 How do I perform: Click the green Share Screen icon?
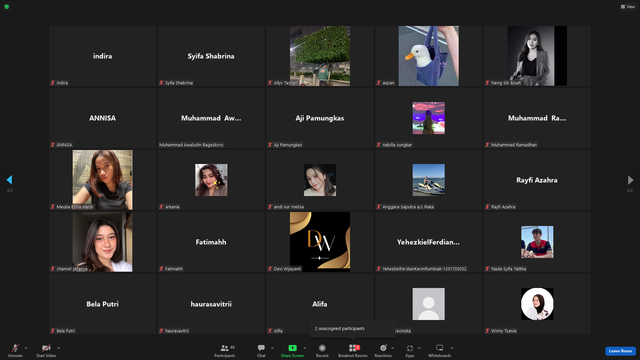(292, 348)
